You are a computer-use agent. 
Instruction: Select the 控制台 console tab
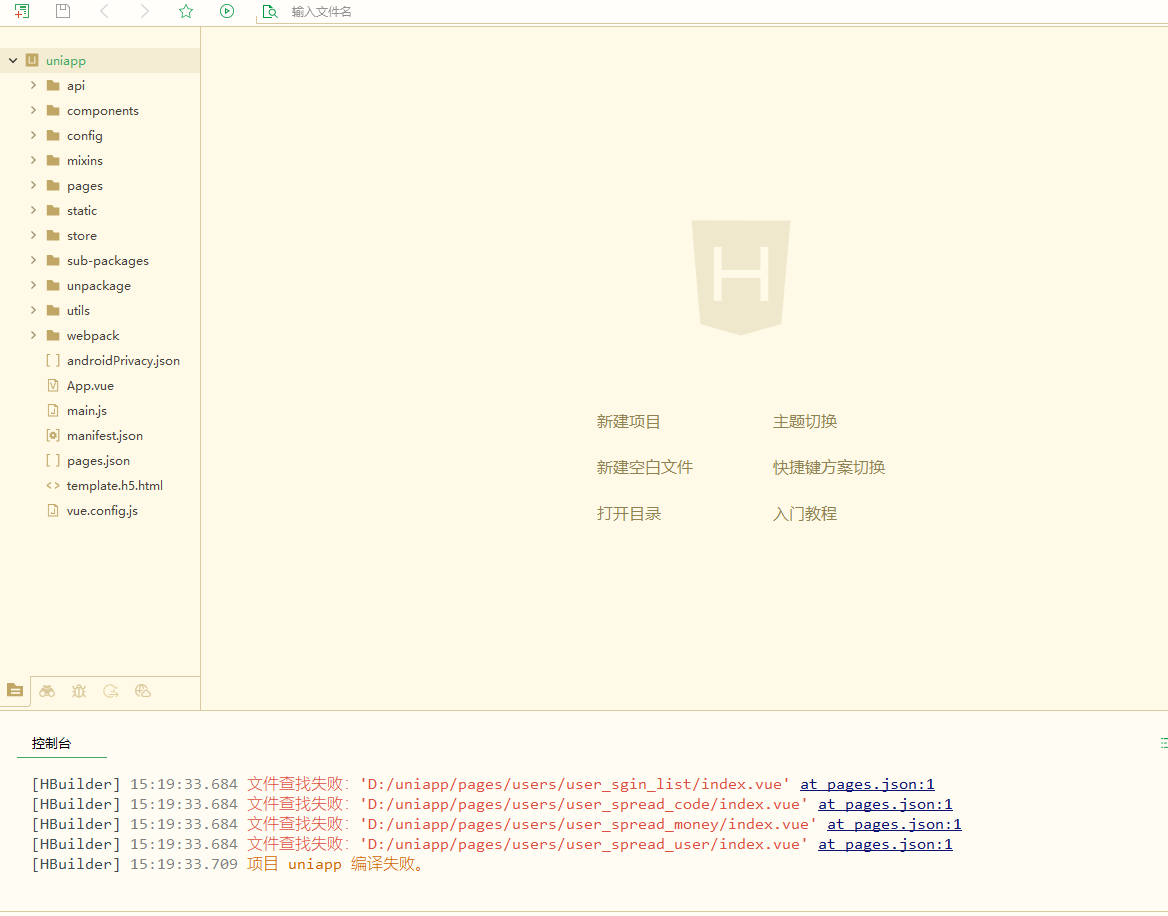52,744
